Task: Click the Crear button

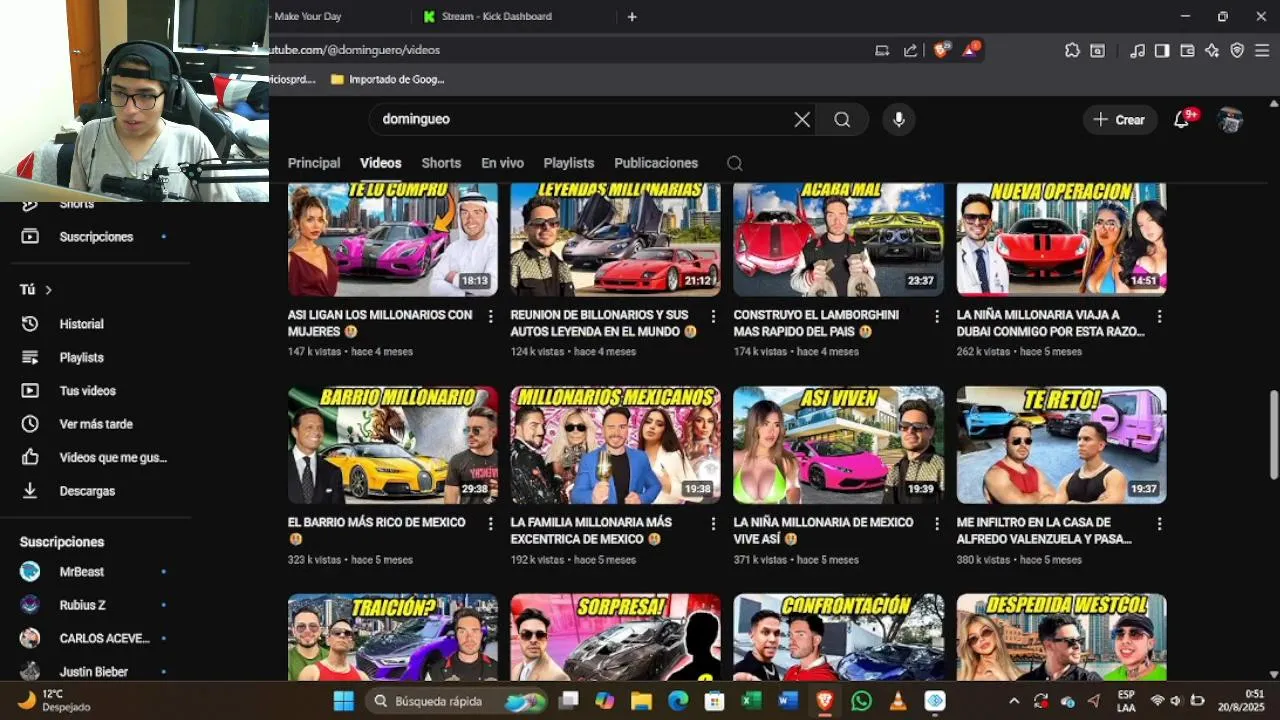Action: (x=1120, y=120)
